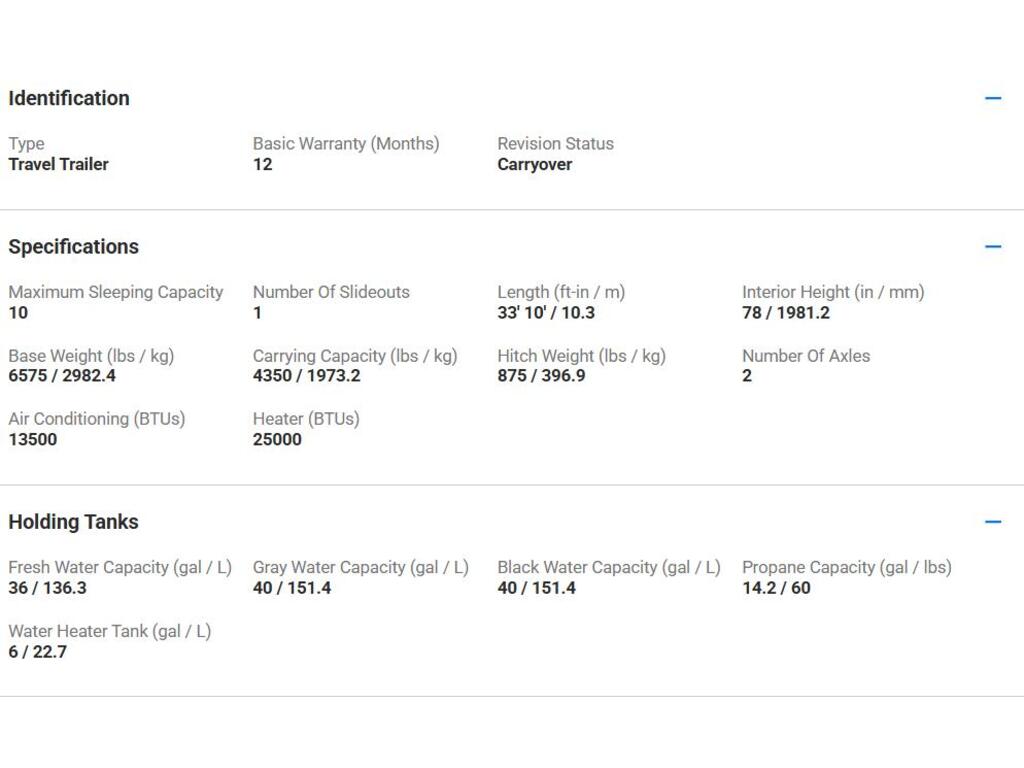
Task: Click the Identification section heading
Action: (69, 98)
